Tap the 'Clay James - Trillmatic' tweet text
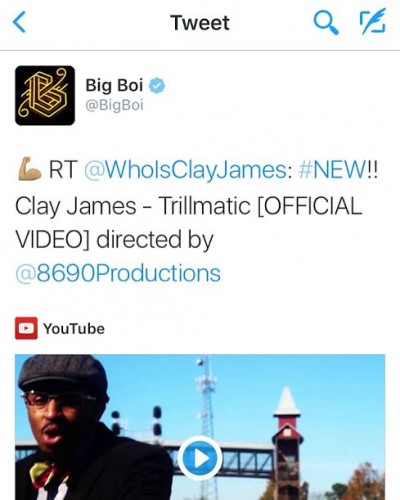The width and height of the screenshot is (400, 500). (133, 206)
